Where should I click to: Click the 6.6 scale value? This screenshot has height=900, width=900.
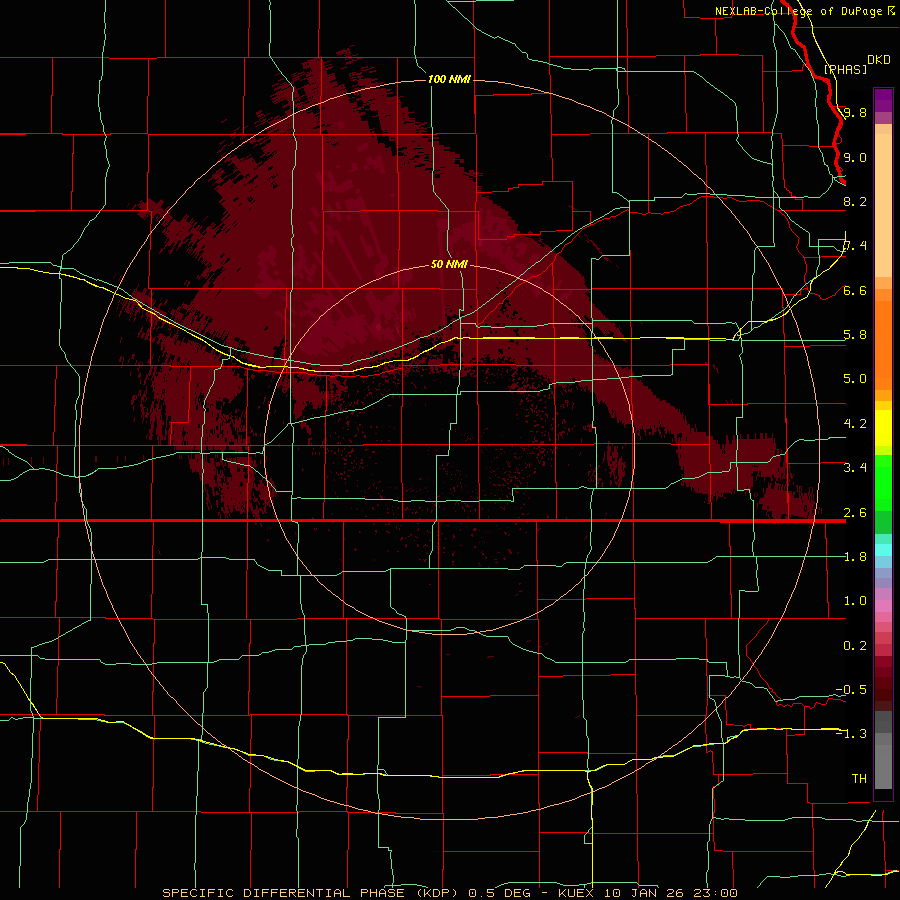[x=855, y=290]
